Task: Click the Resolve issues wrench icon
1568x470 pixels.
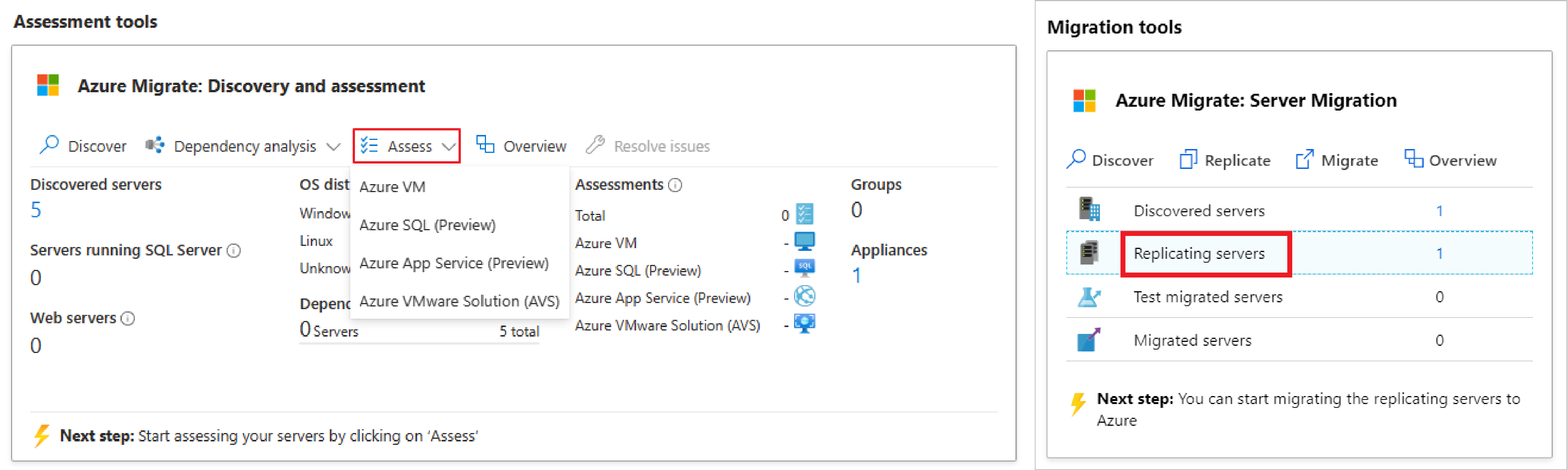Action: click(595, 145)
